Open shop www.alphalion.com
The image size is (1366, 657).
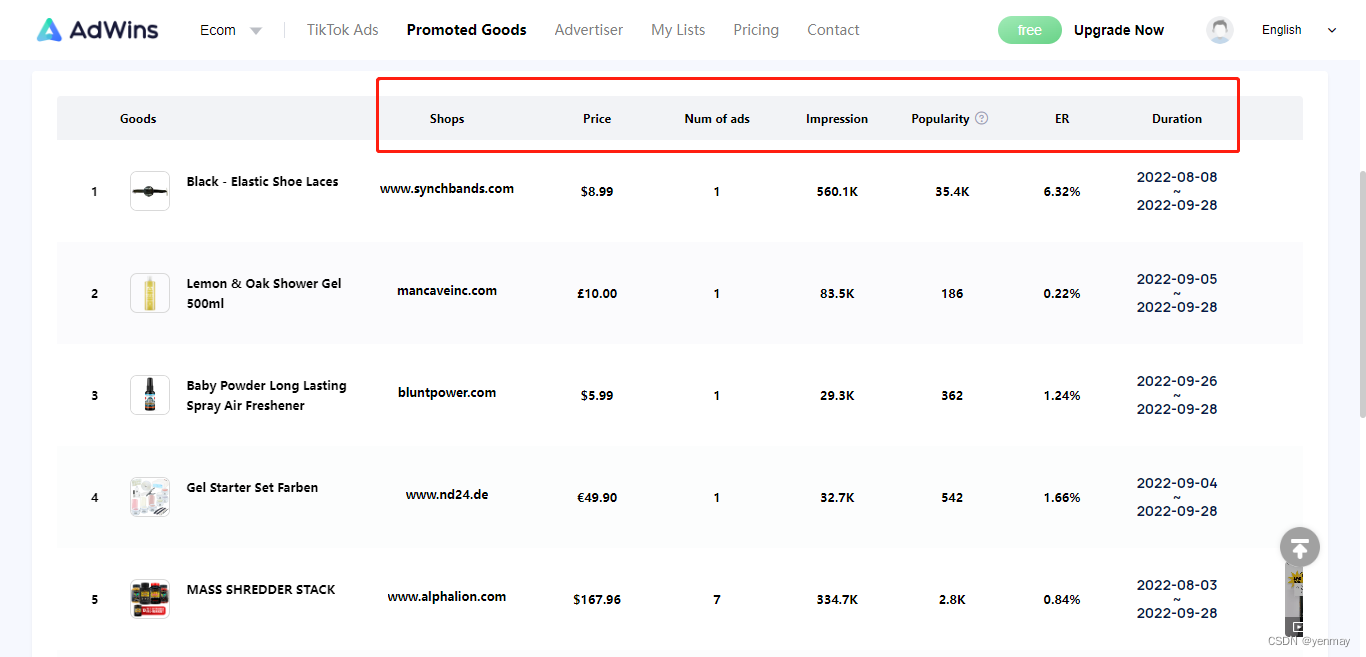pos(447,597)
